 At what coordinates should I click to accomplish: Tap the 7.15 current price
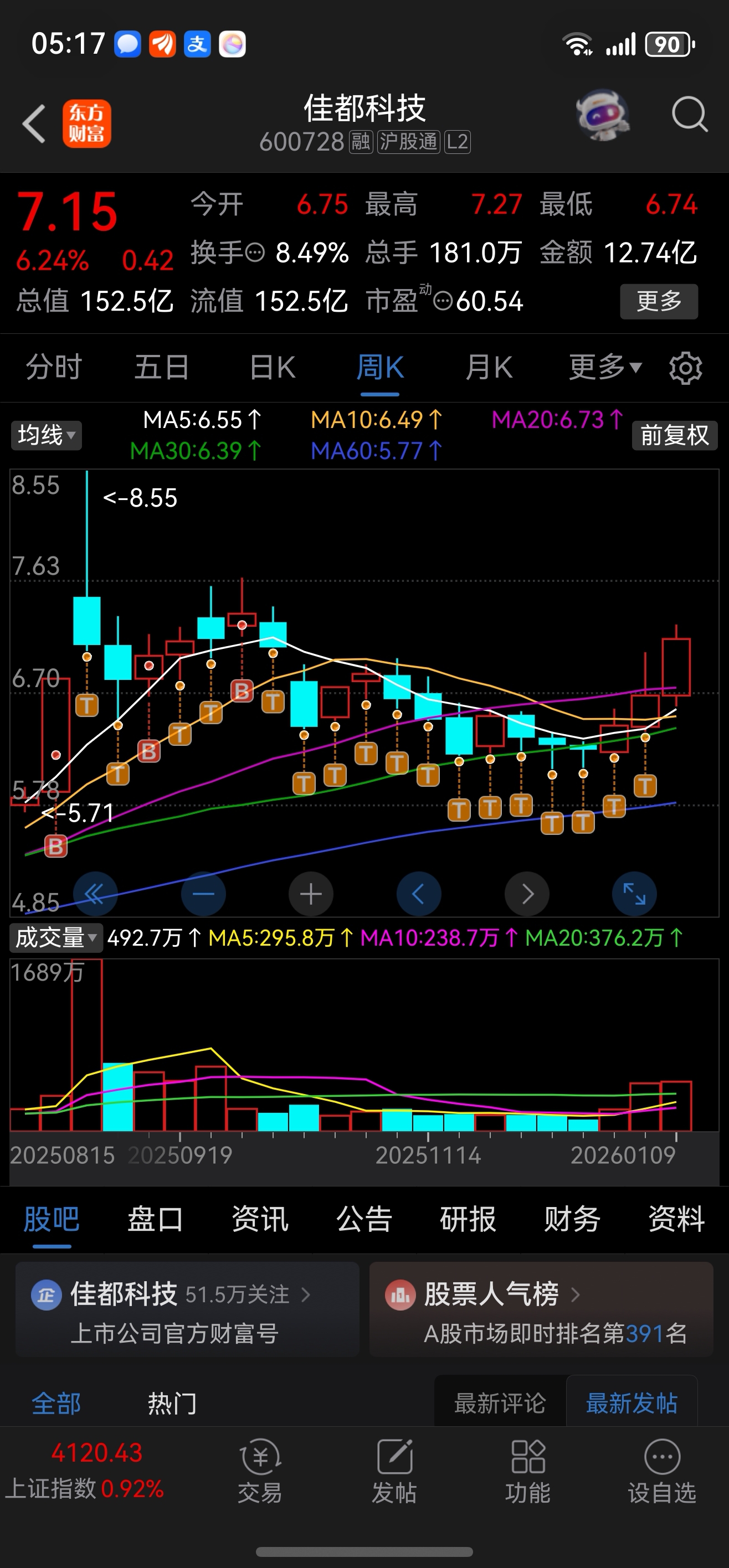pos(67,212)
